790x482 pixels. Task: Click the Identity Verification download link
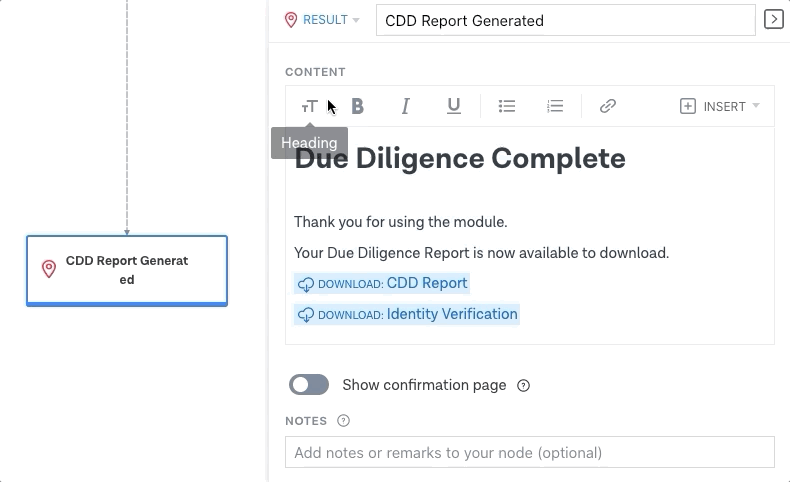[x=407, y=314]
